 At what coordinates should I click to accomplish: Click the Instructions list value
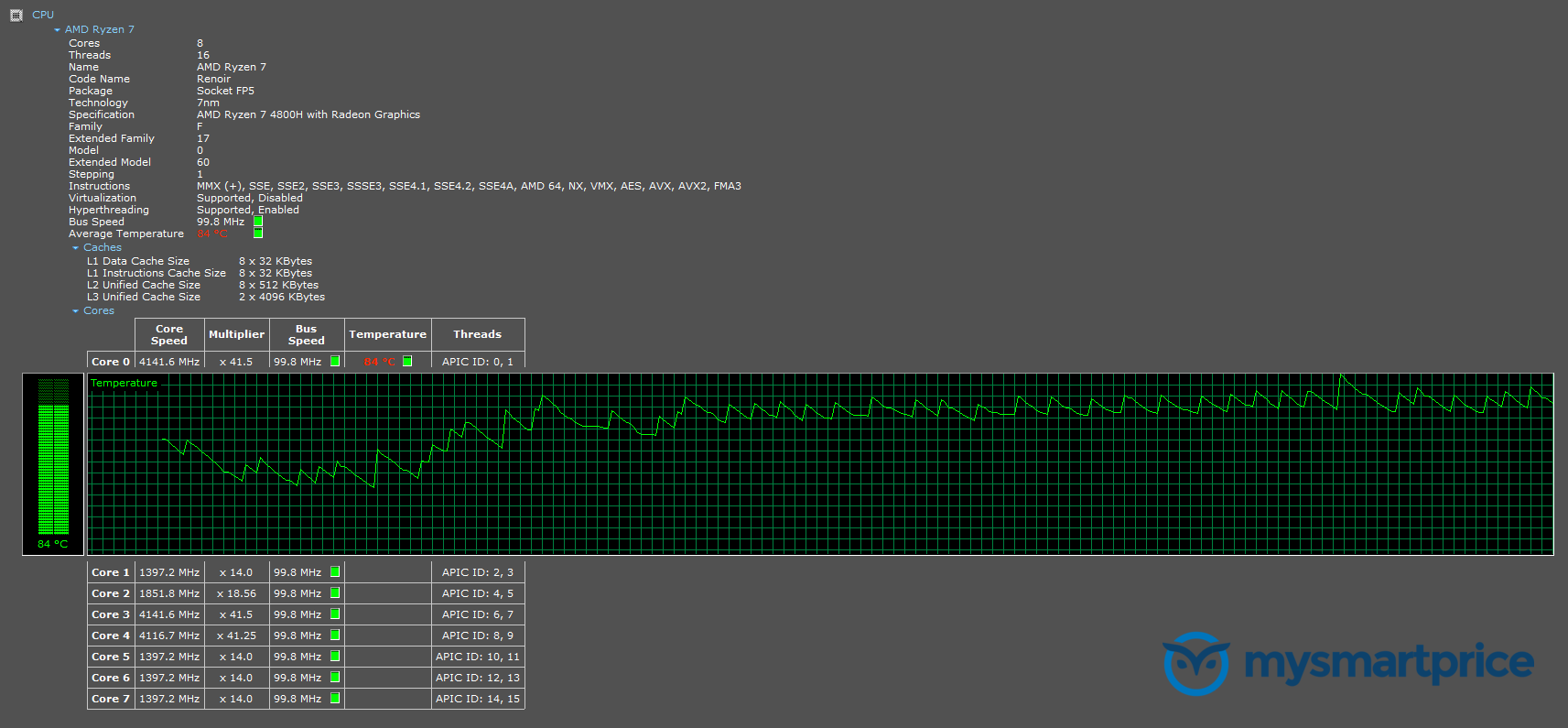point(469,186)
